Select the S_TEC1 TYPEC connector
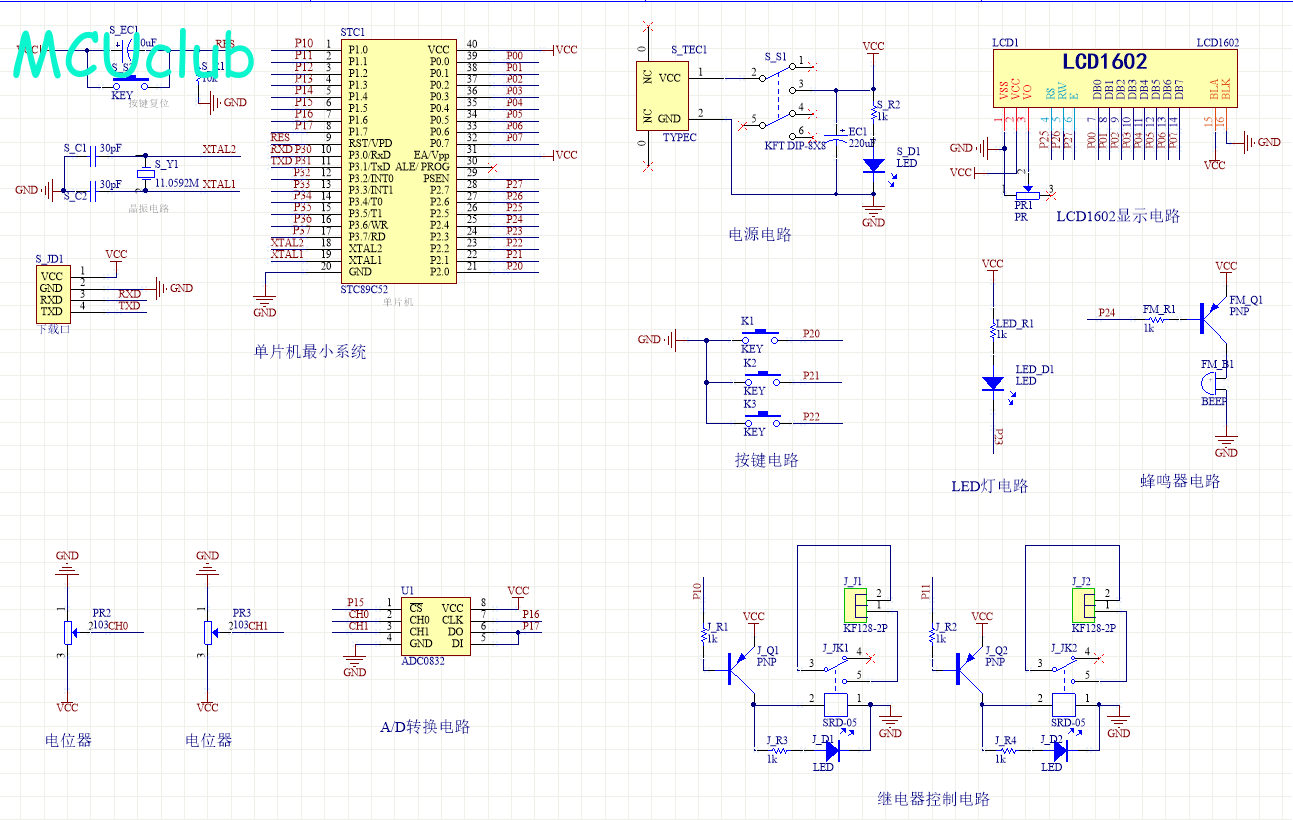1293x820 pixels. [663, 96]
